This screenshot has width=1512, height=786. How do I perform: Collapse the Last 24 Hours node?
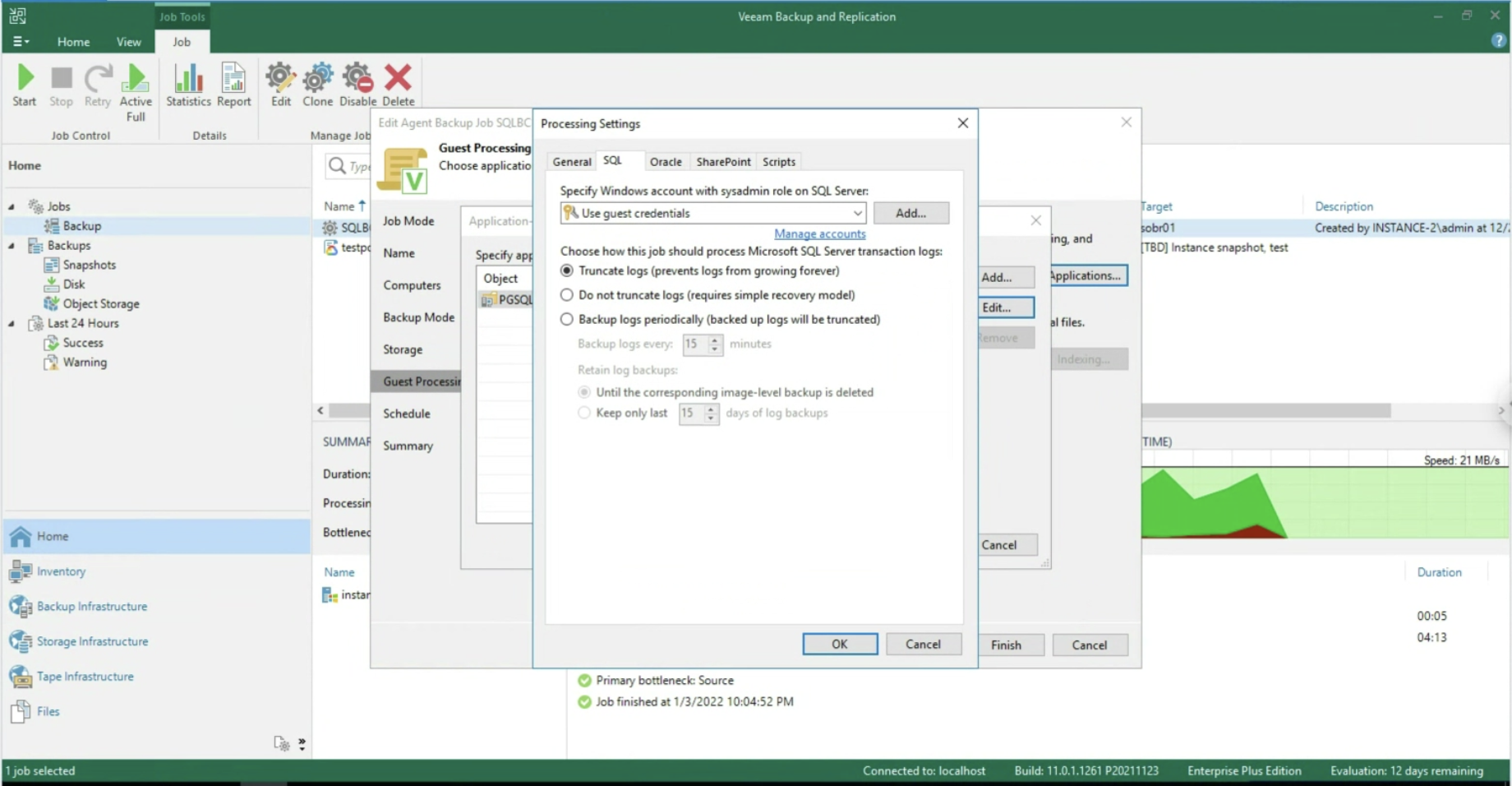12,324
